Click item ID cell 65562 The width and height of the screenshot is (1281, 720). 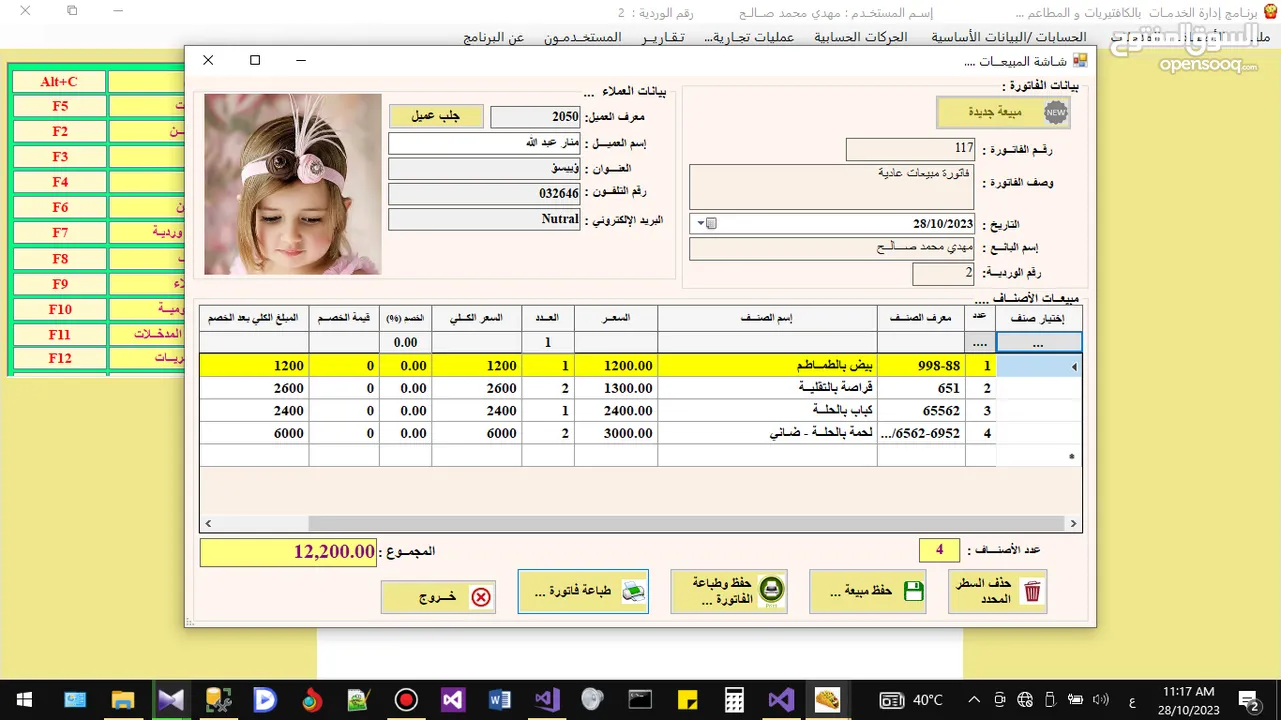tap(921, 411)
